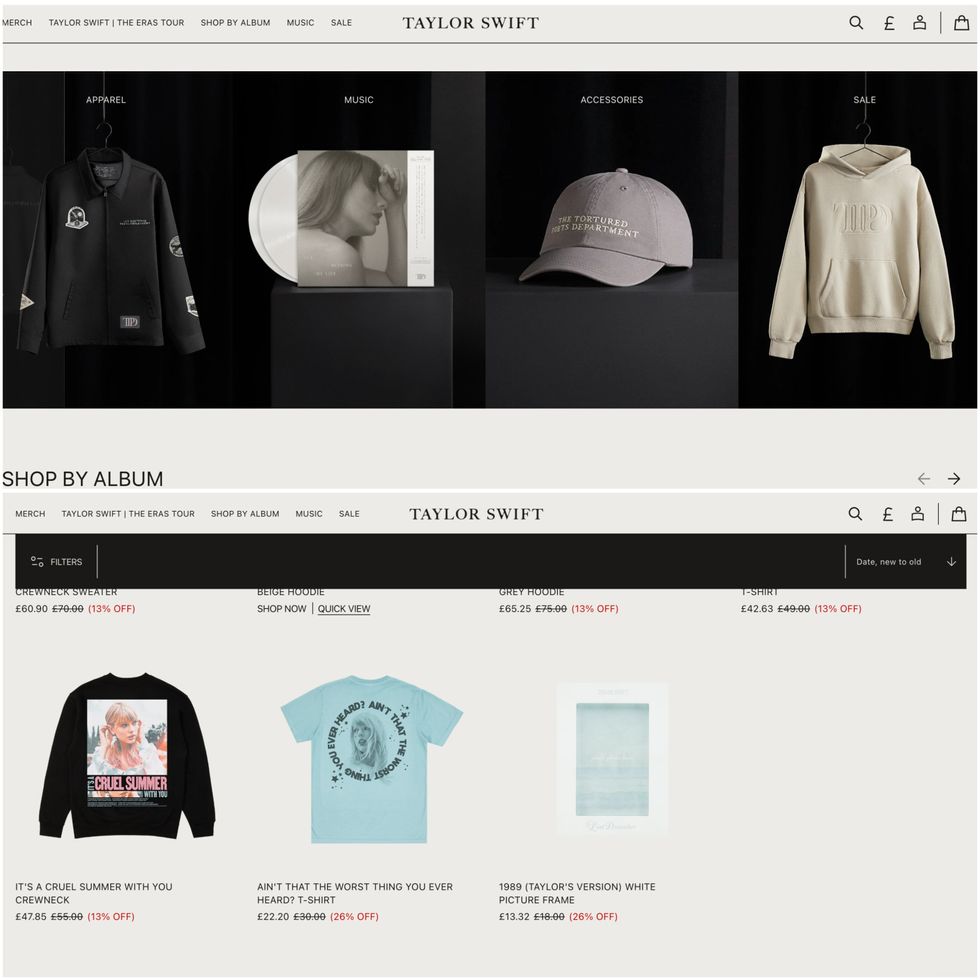Viewport: 980px width, 980px height.
Task: Click the search icon in top header
Action: (856, 23)
